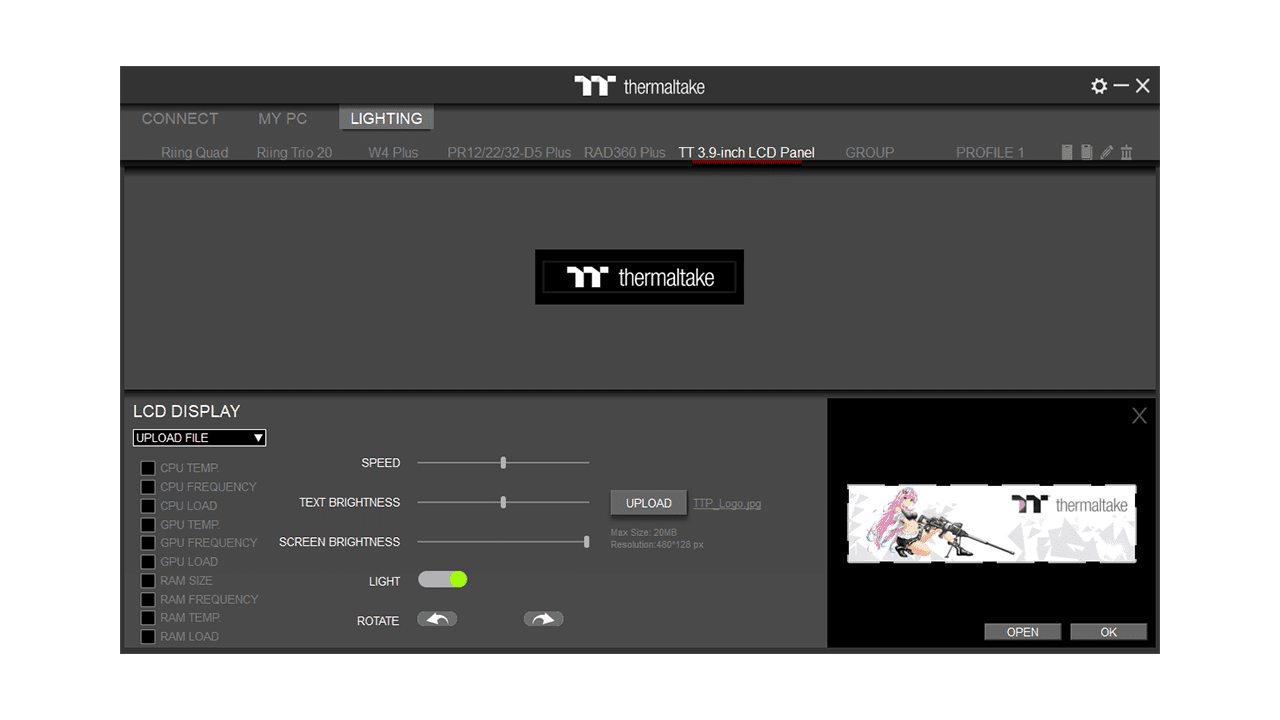
Task: Click the OPEN button in preview
Action: coord(1022,632)
